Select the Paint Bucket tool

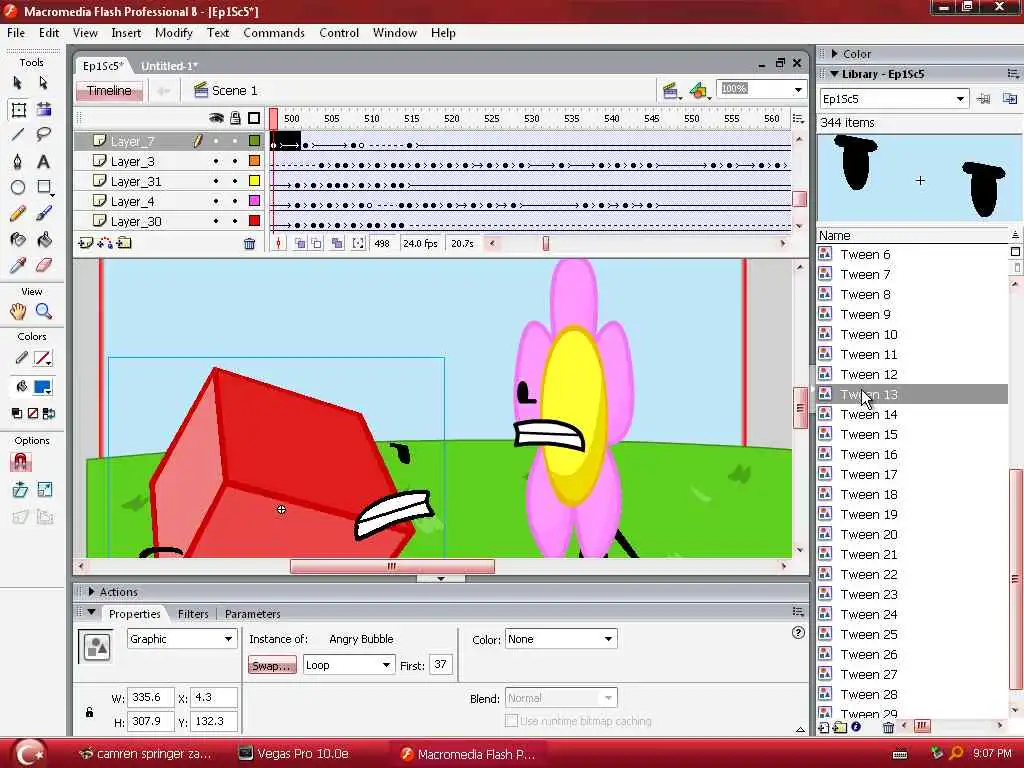[x=44, y=240]
